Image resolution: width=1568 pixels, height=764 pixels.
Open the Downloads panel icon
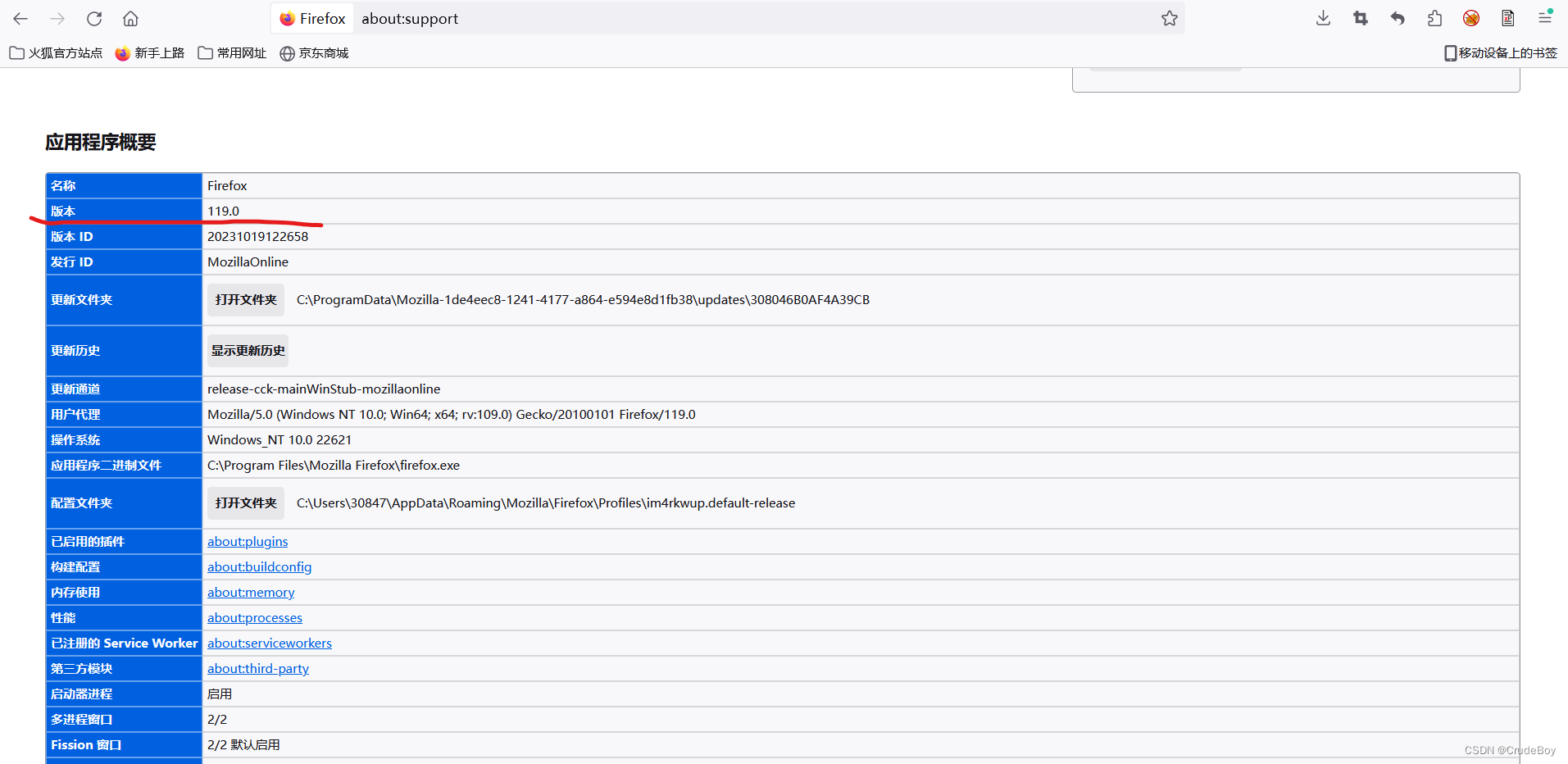coord(1322,18)
